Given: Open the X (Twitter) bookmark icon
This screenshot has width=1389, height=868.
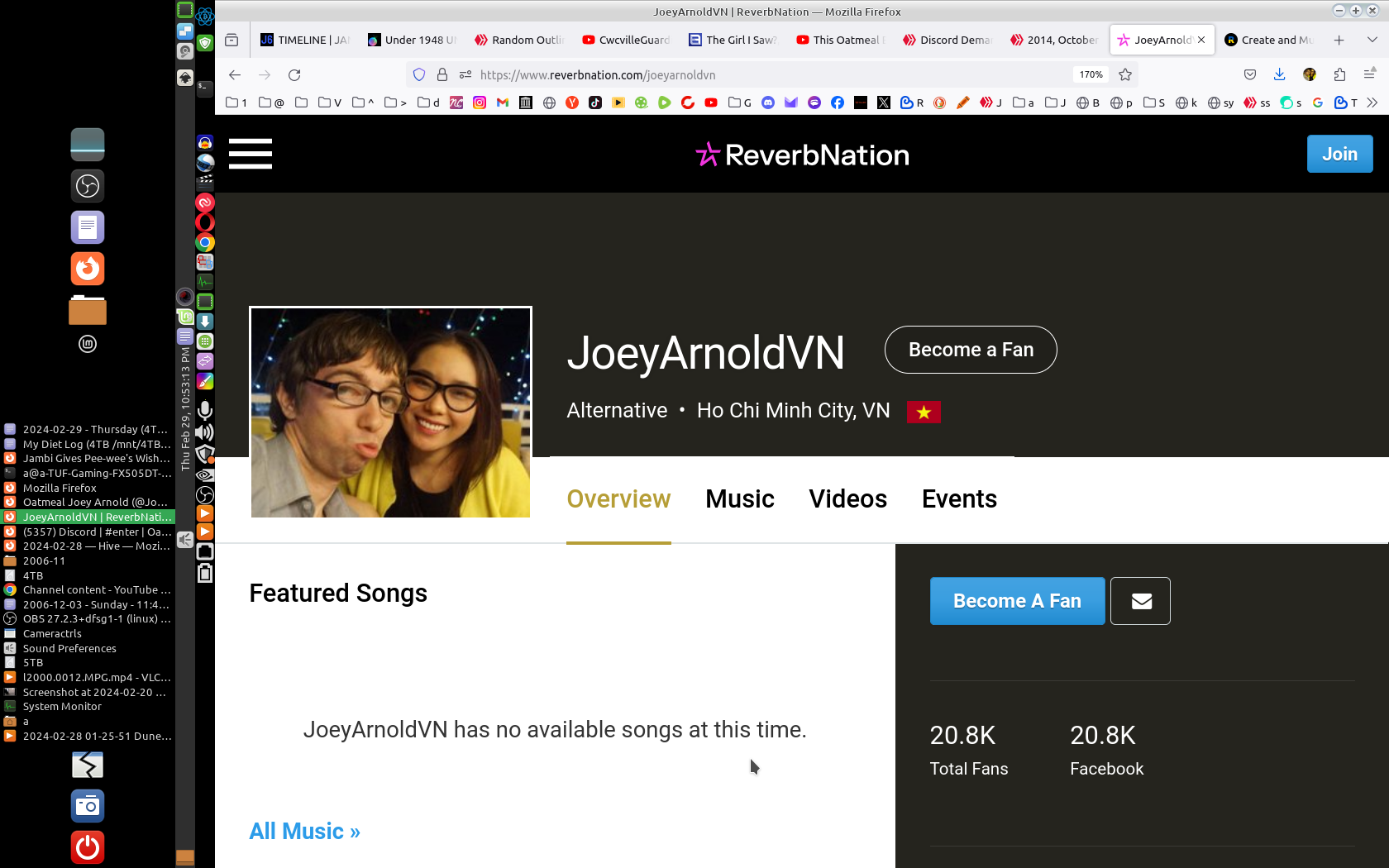Looking at the screenshot, I should [884, 103].
